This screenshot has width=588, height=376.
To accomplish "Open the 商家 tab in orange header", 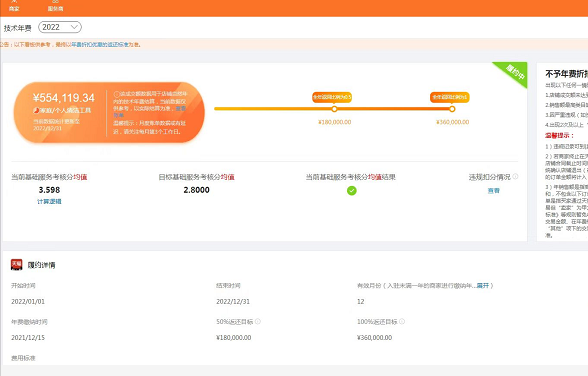I will (14, 6).
